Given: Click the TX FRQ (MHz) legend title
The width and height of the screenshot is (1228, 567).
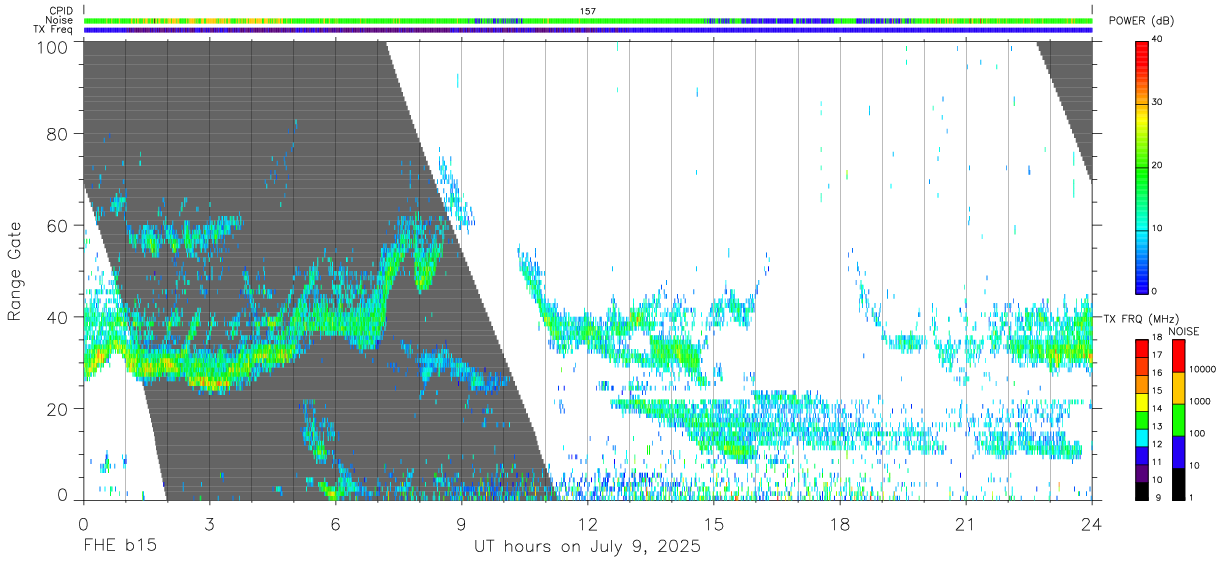Looking at the screenshot, I should coord(1142,319).
